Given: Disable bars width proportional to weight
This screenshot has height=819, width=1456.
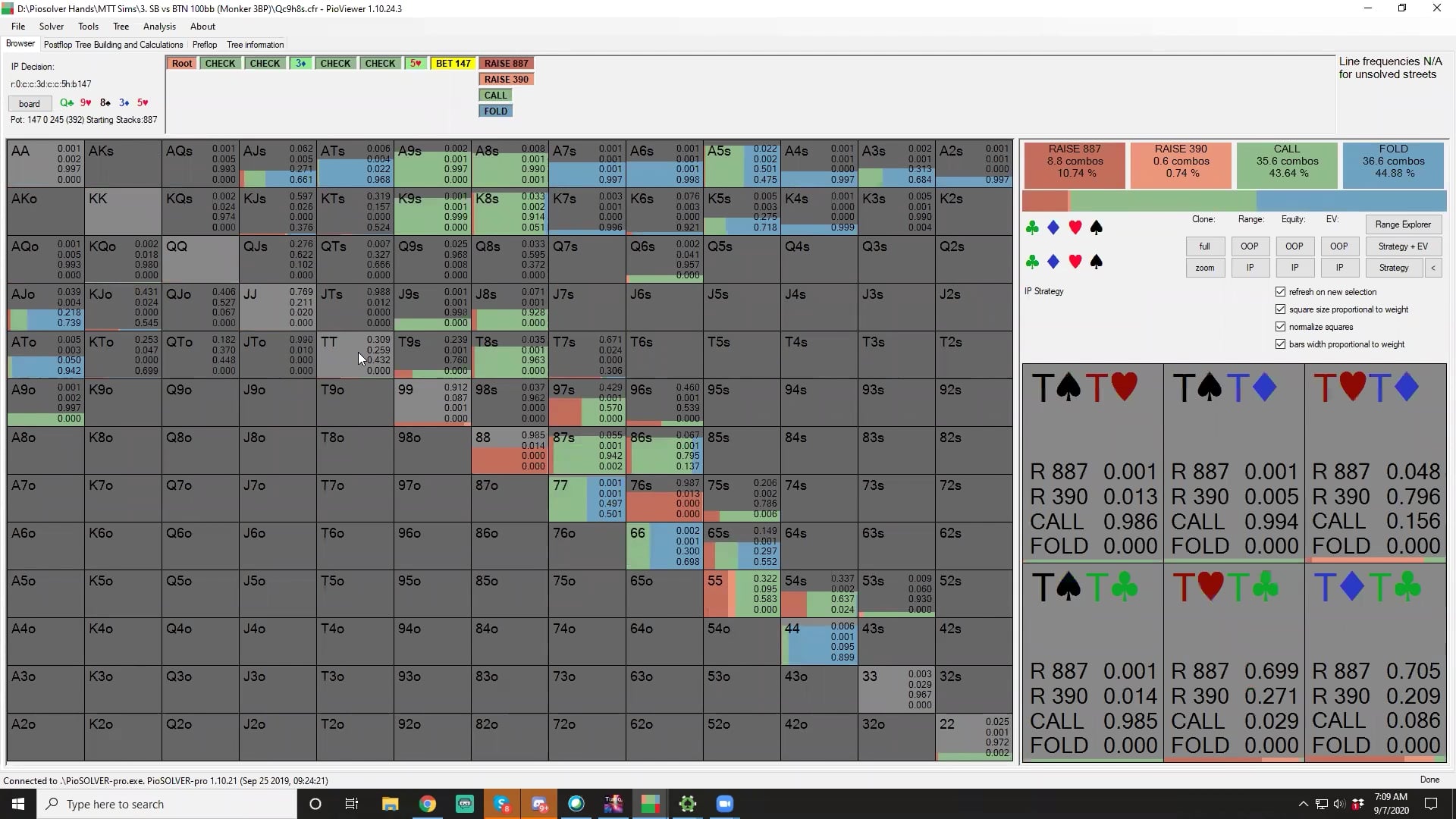Looking at the screenshot, I should [x=1281, y=344].
